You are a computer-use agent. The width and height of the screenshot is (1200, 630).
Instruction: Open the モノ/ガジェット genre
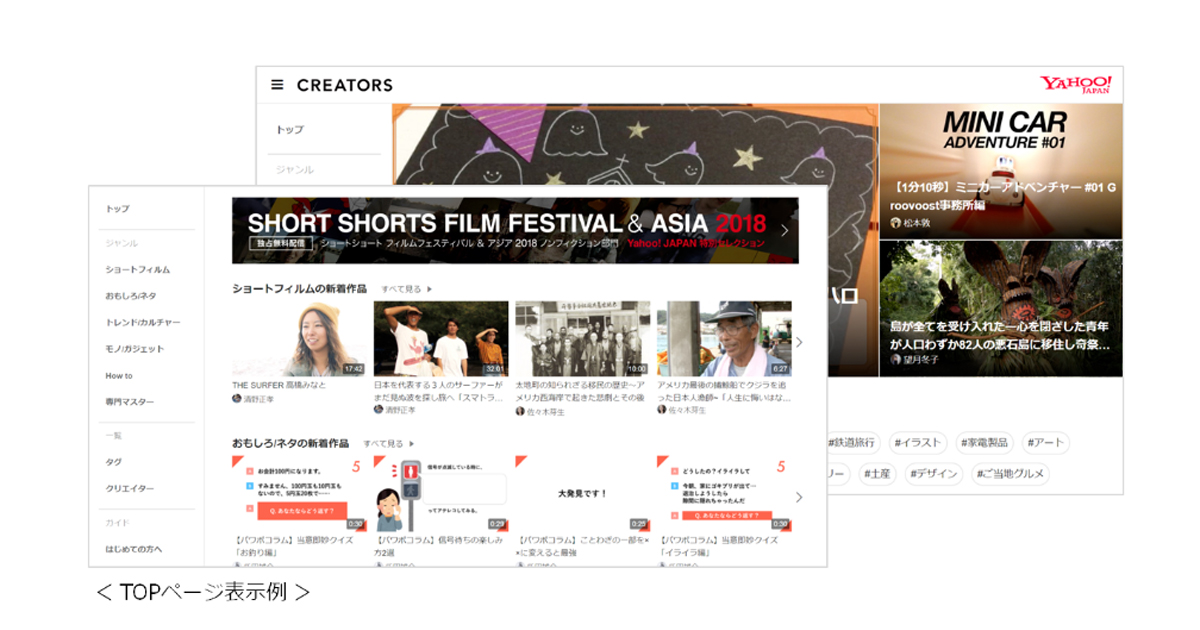pyautogui.click(x=135, y=349)
